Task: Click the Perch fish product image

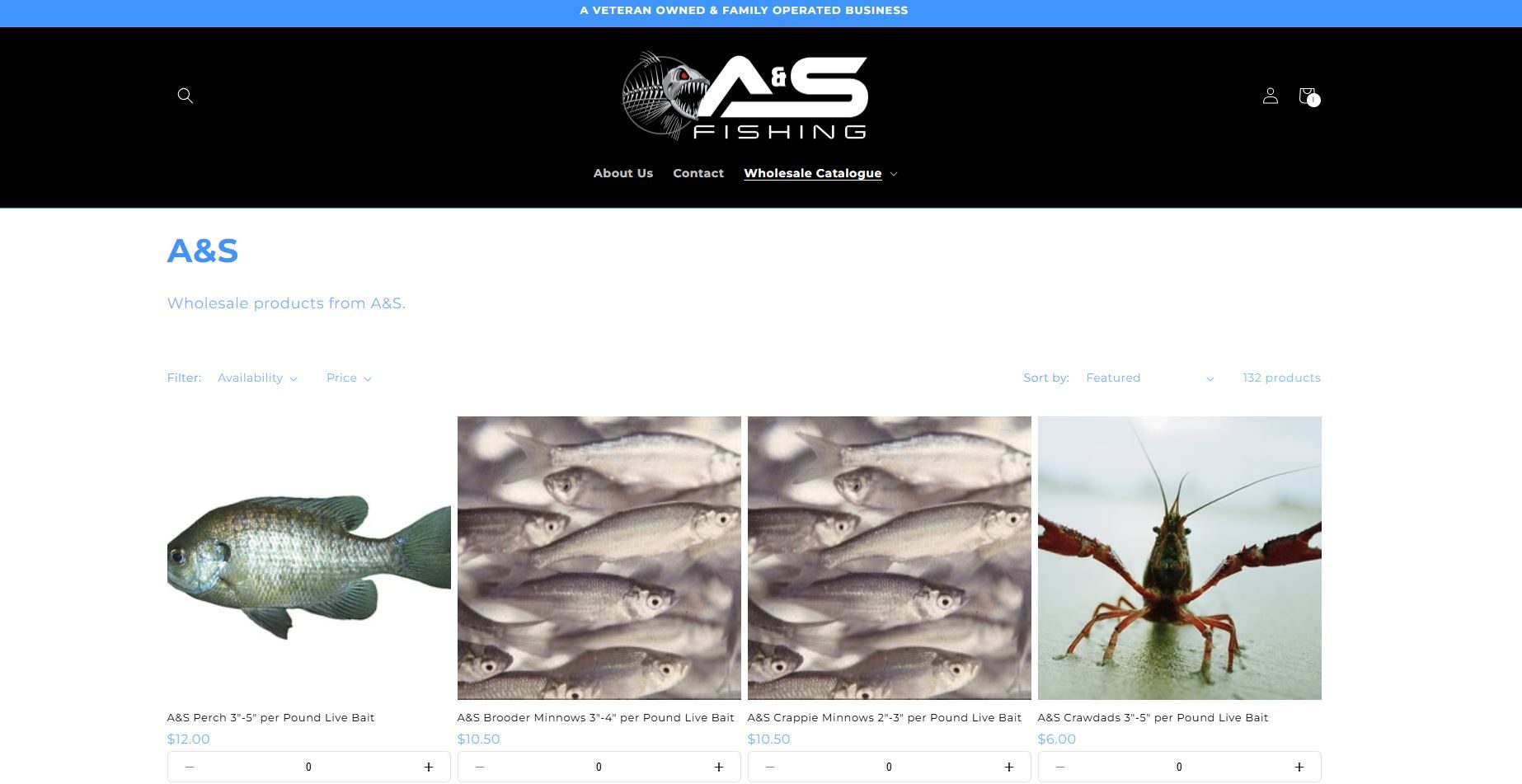Action: point(309,558)
